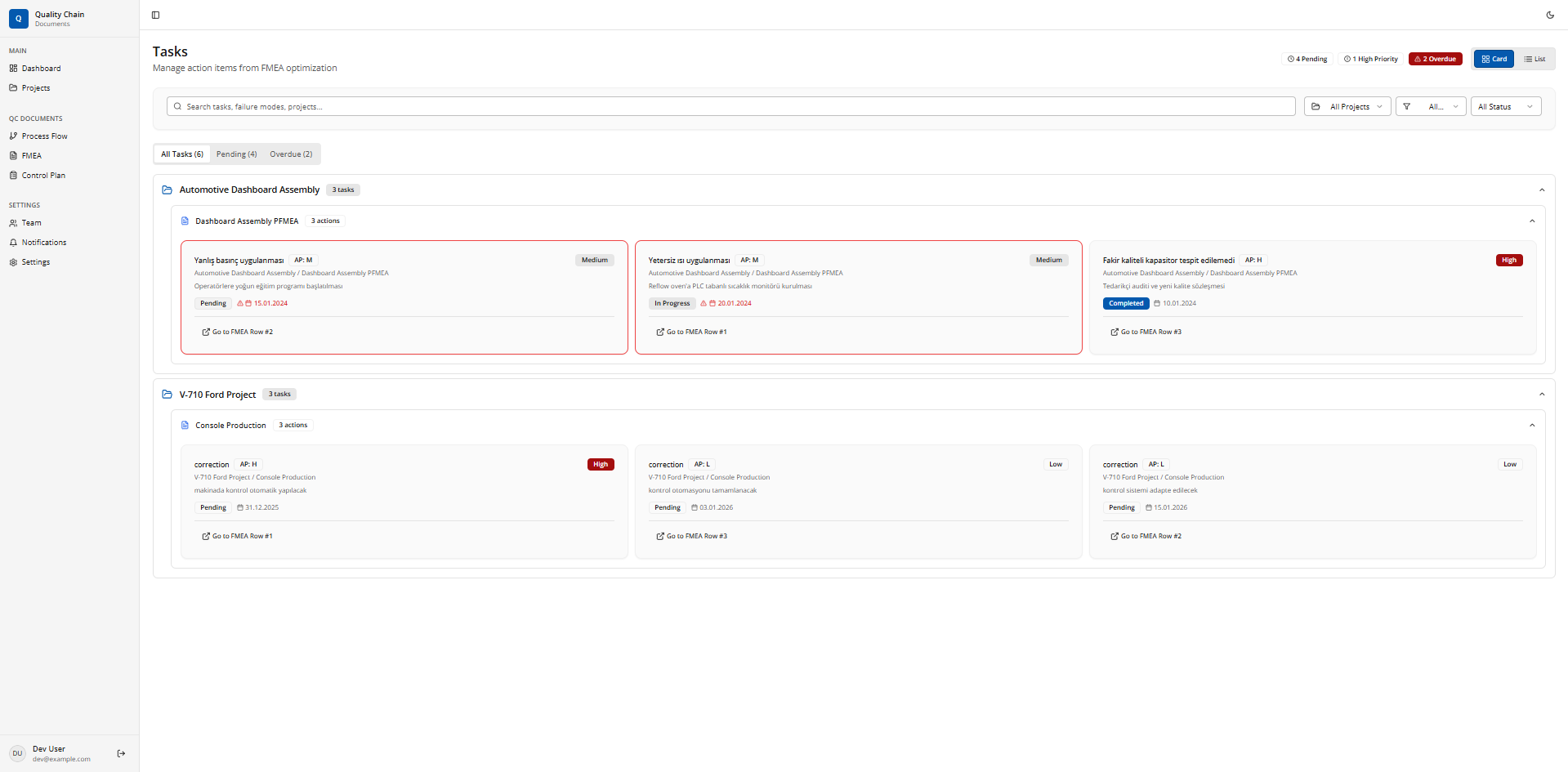Screen dimensions: 1568x772
Task: Click the 2 Overdue badge
Action: [x=1435, y=58]
